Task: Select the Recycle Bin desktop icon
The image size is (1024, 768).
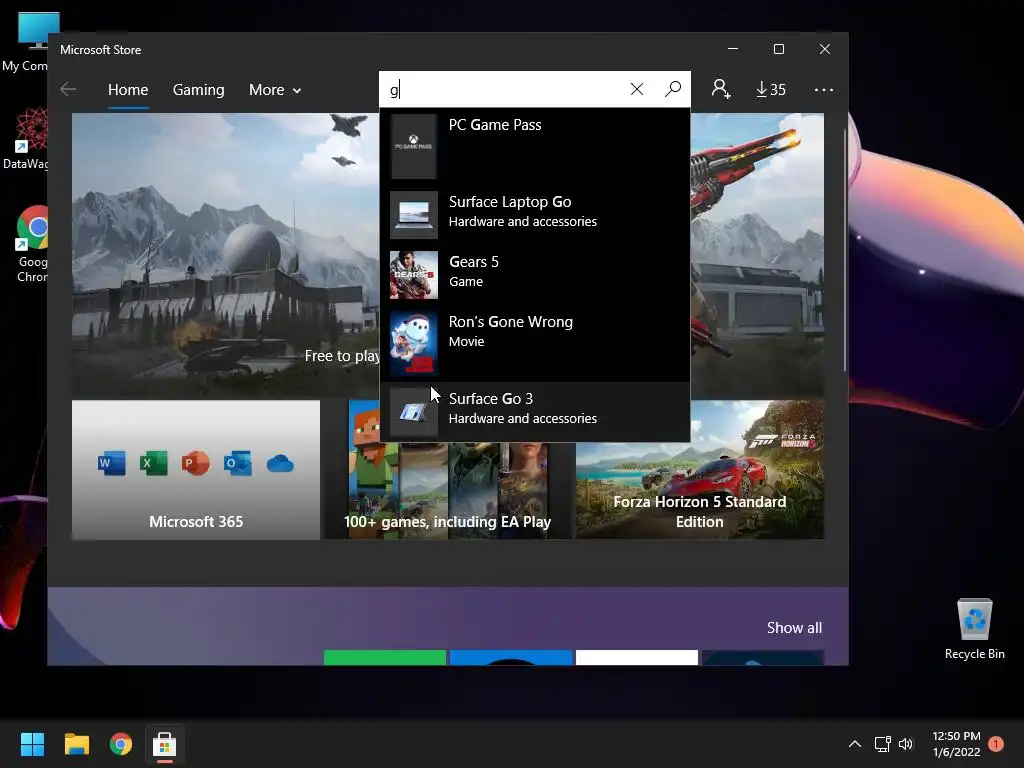Action: 974,628
